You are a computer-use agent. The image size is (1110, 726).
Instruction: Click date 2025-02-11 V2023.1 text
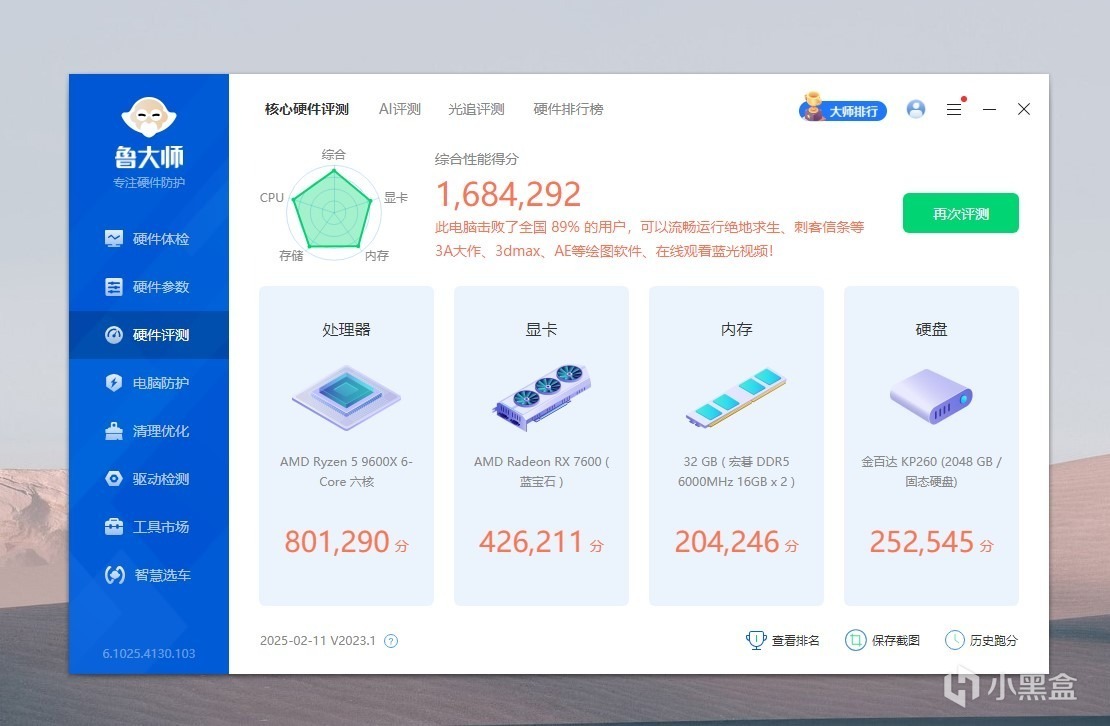[x=318, y=641]
